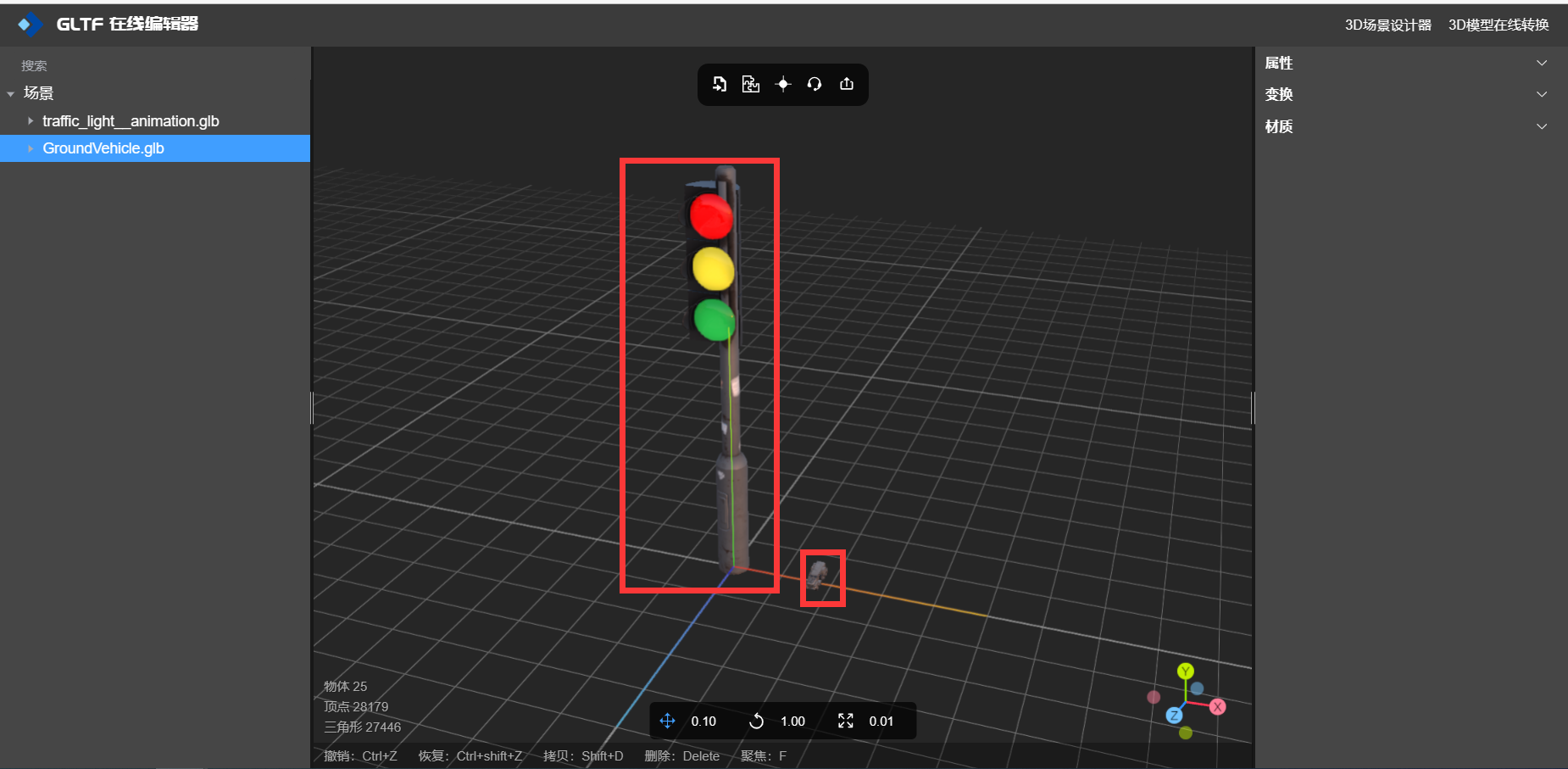Collapse the 场景 scene tree
Screen dimensions: 1568x769
11,94
